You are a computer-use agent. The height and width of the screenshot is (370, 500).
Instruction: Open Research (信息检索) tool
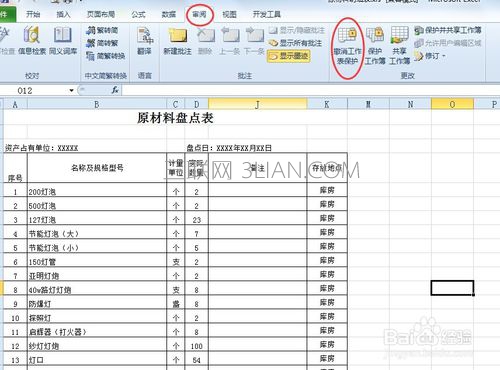click(32, 42)
